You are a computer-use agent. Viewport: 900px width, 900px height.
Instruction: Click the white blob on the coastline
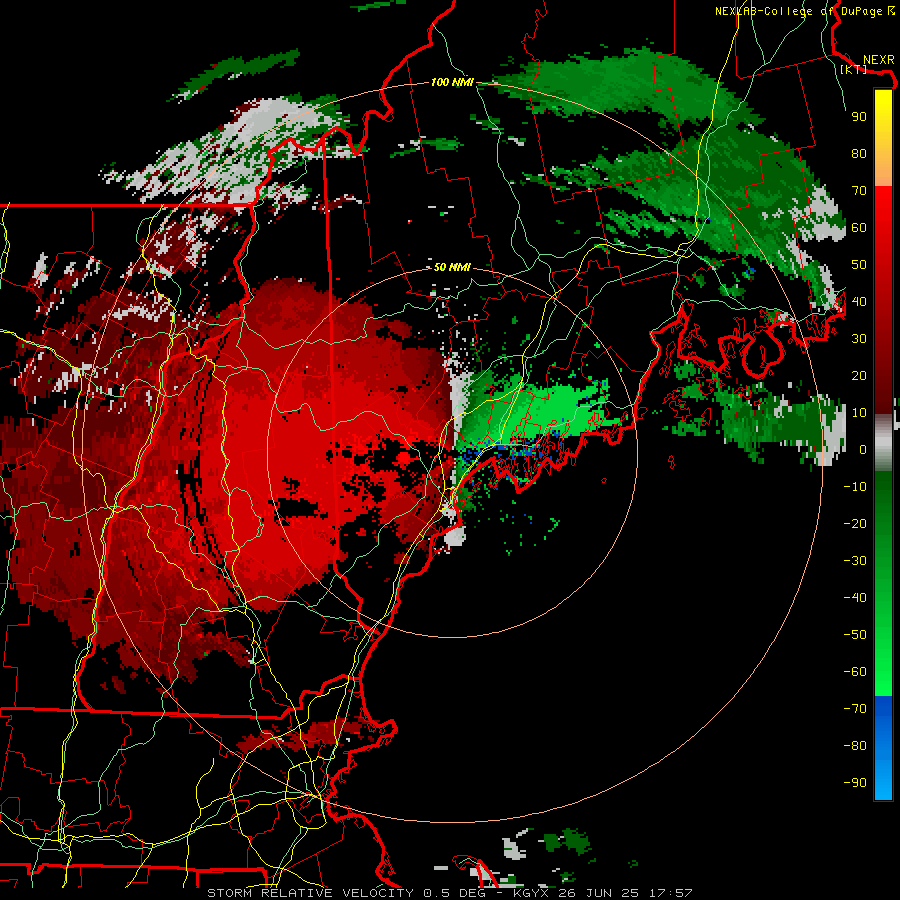tap(455, 537)
